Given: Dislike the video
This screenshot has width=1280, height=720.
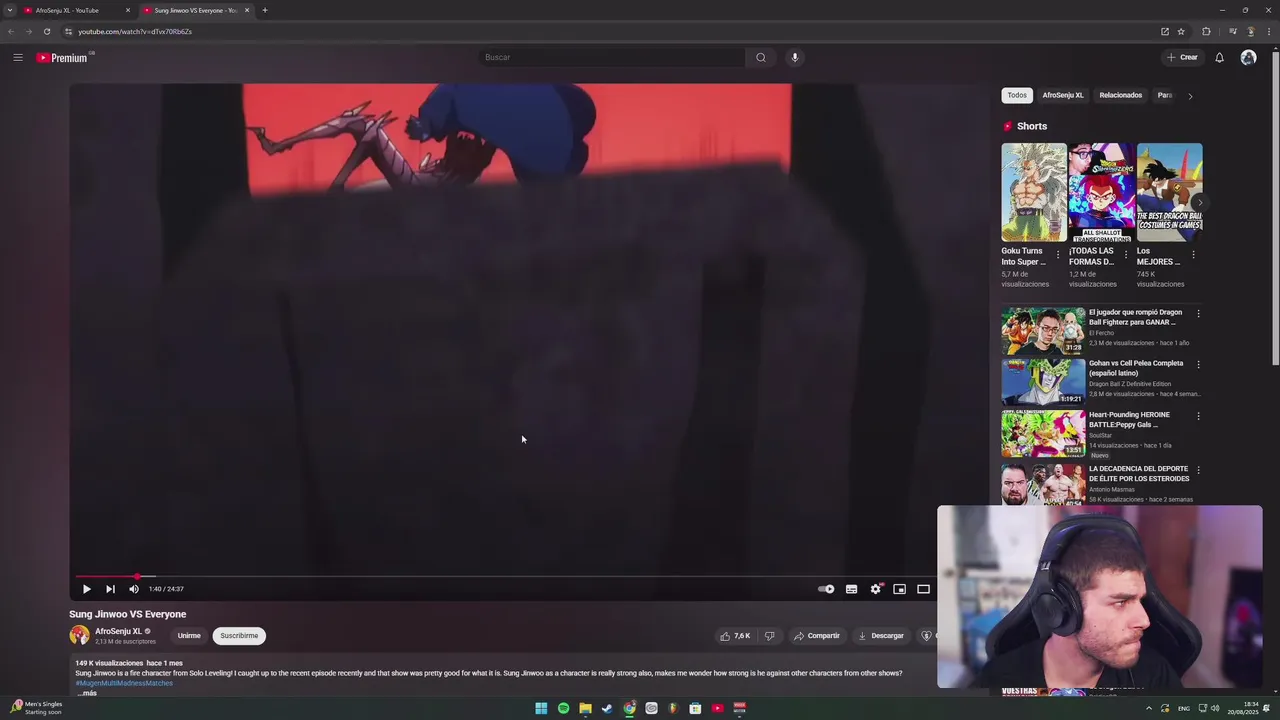Looking at the screenshot, I should click(x=769, y=635).
